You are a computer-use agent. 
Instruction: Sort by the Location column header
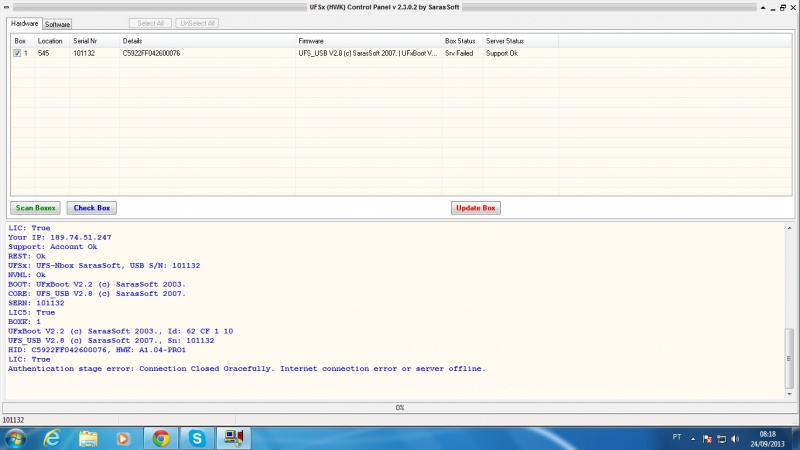(52, 41)
